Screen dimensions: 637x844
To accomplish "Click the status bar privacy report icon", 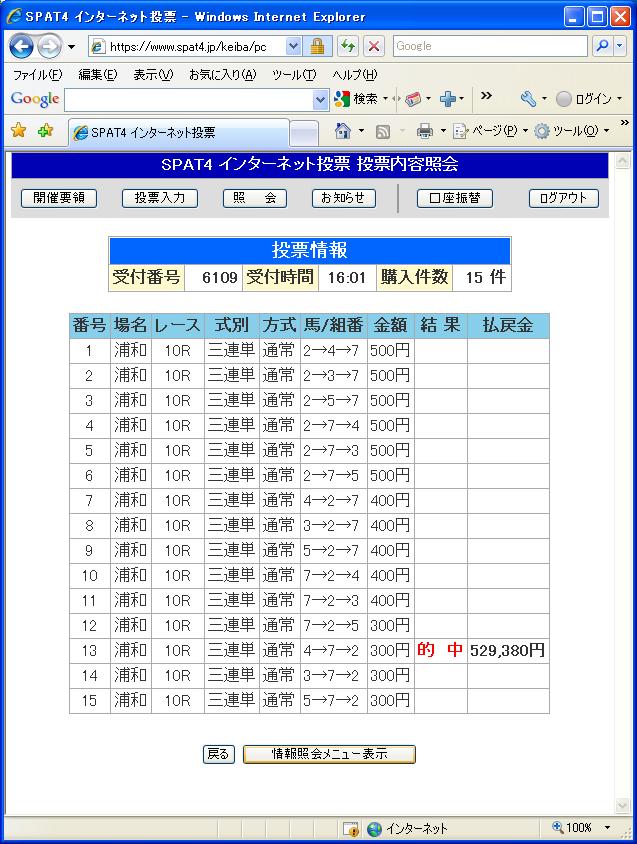I will tap(351, 829).
